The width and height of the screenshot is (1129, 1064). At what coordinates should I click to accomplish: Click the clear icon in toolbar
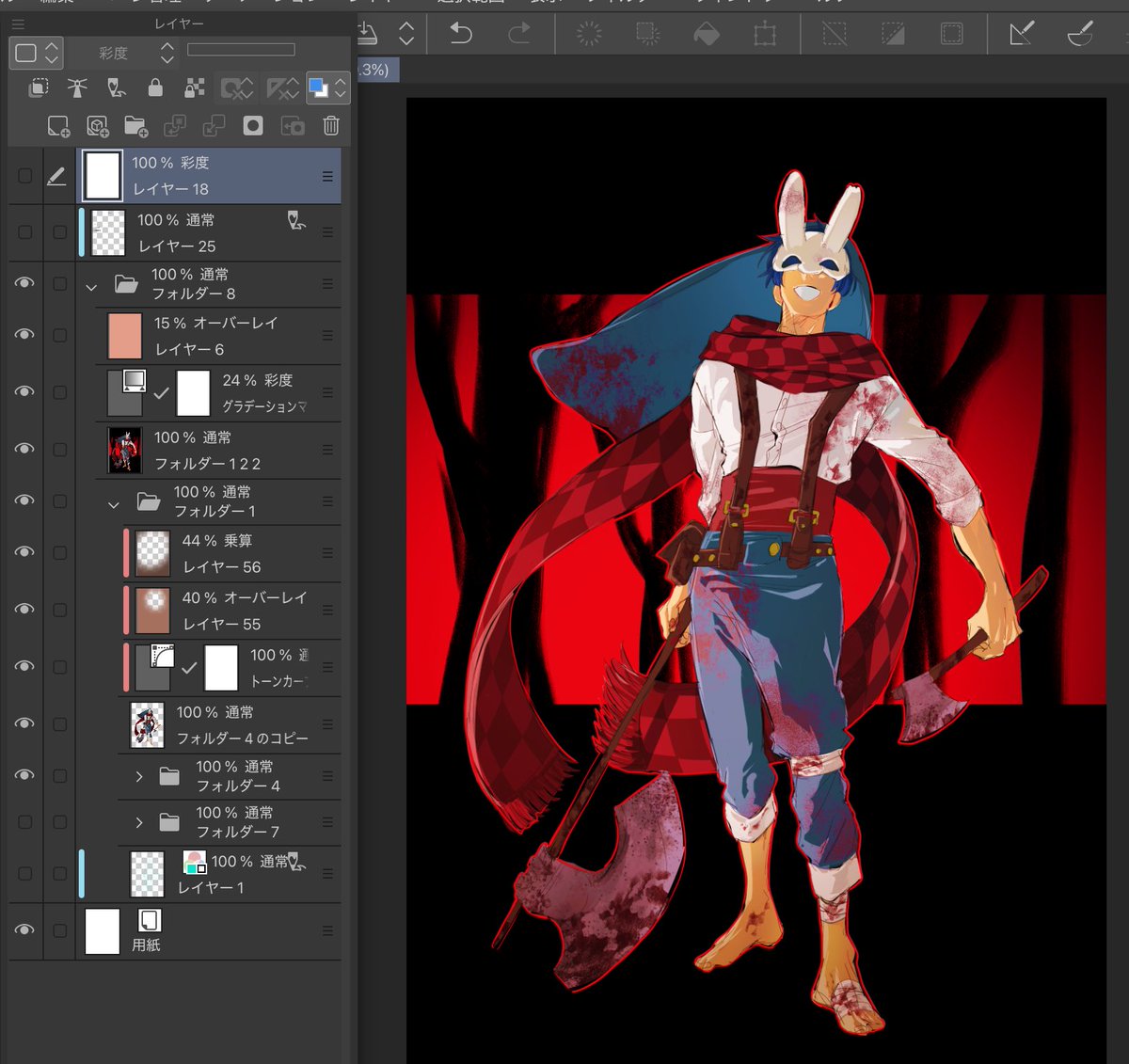[x=589, y=35]
